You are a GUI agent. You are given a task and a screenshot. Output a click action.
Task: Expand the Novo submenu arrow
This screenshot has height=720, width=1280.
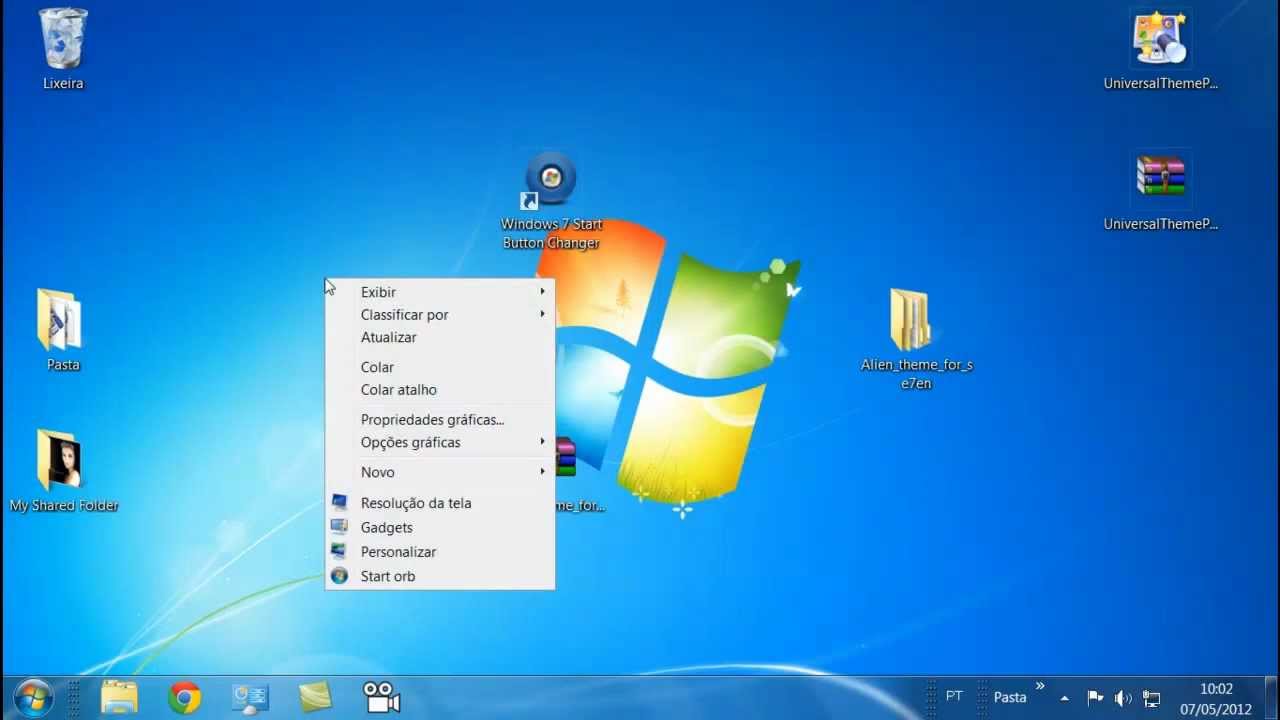pos(542,471)
